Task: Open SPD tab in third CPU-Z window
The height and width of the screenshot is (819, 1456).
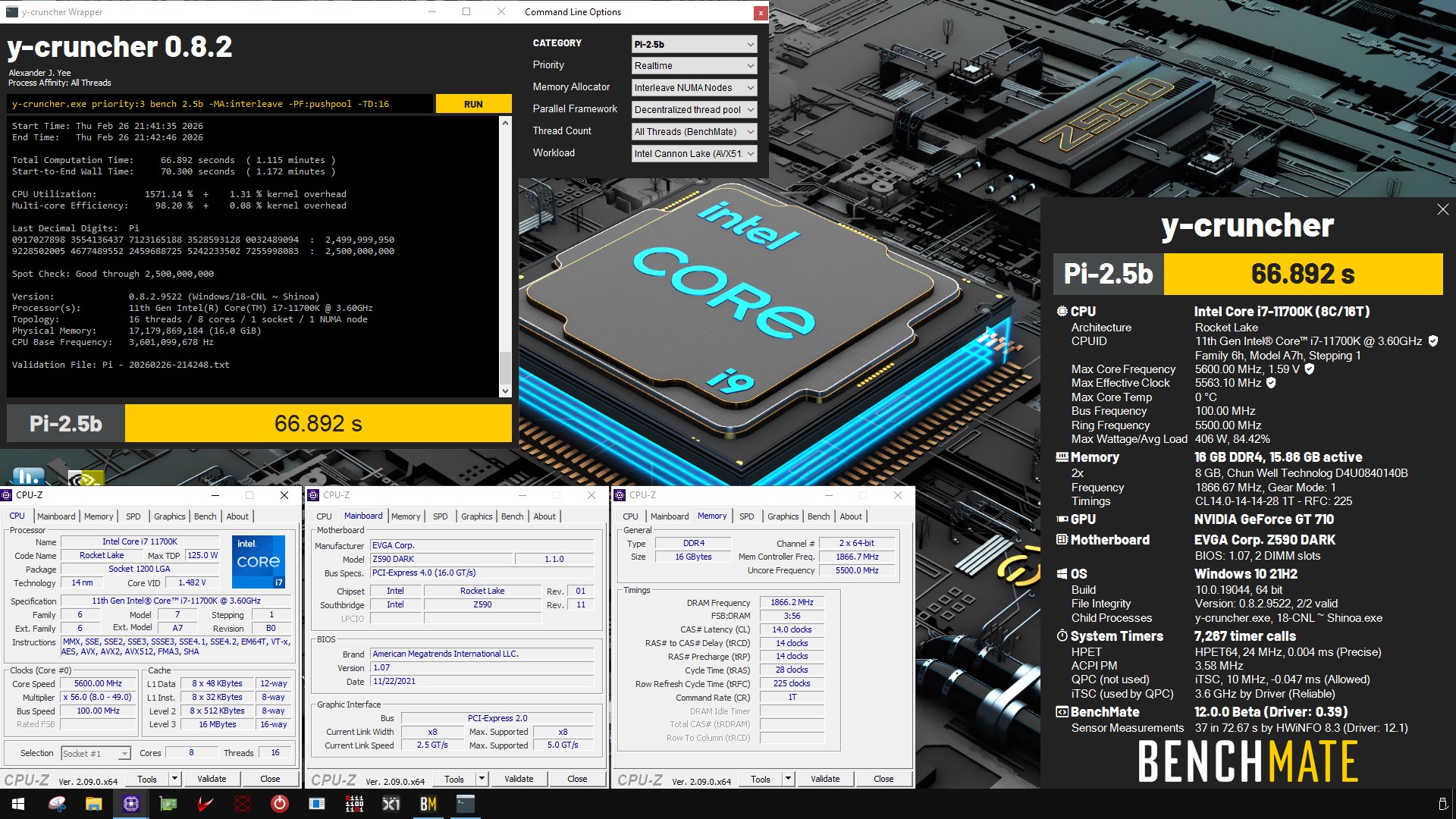Action: tap(747, 516)
